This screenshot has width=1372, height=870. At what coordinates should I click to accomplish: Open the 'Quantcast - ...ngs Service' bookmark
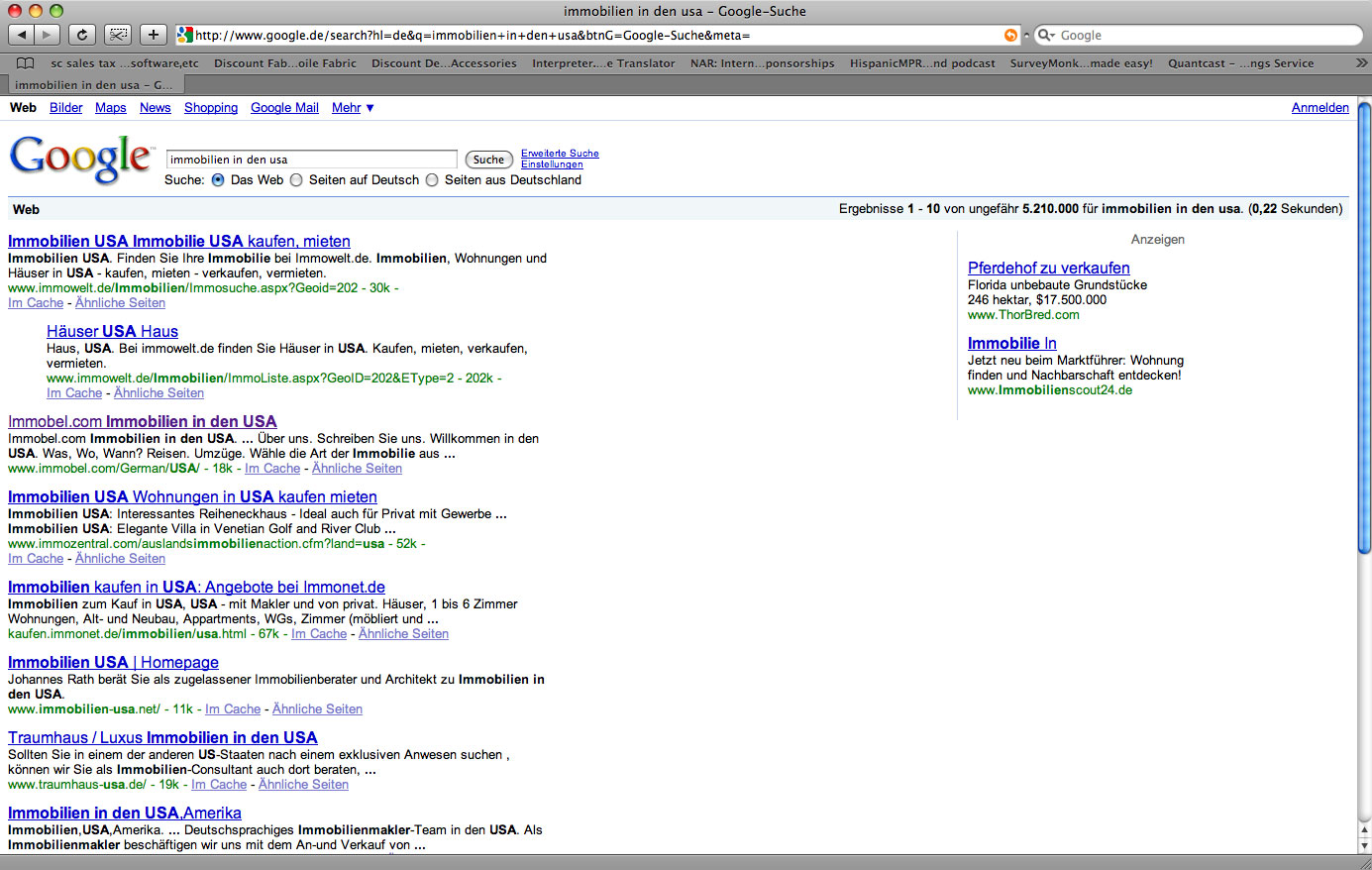(1241, 63)
